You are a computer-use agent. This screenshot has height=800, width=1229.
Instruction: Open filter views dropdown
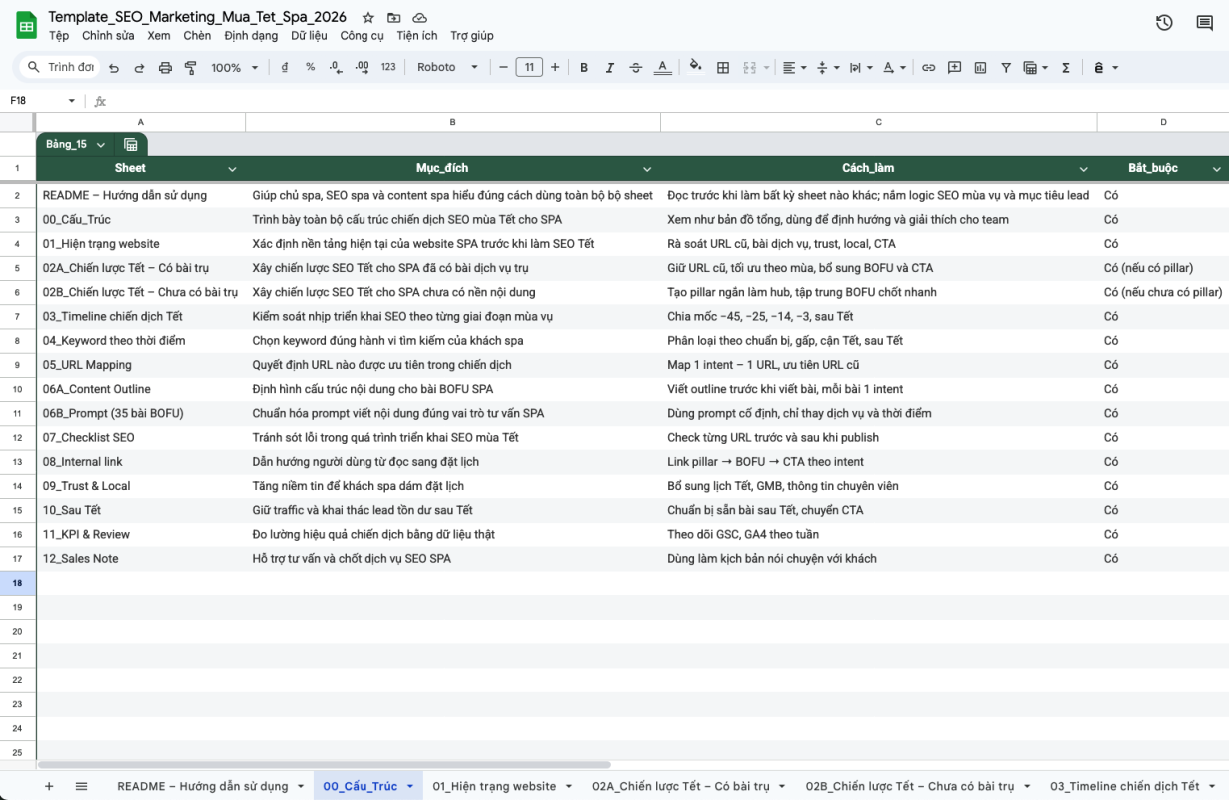click(x=1035, y=67)
